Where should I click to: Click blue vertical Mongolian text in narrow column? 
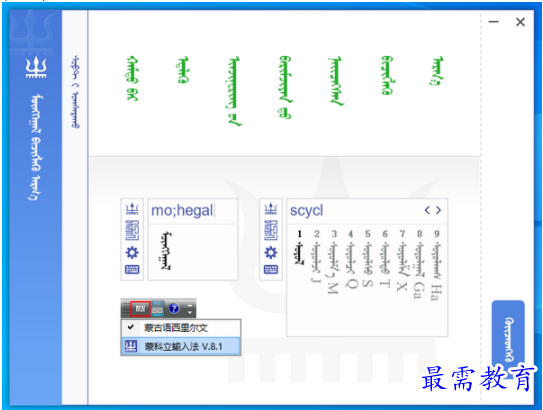pyautogui.click(x=76, y=92)
